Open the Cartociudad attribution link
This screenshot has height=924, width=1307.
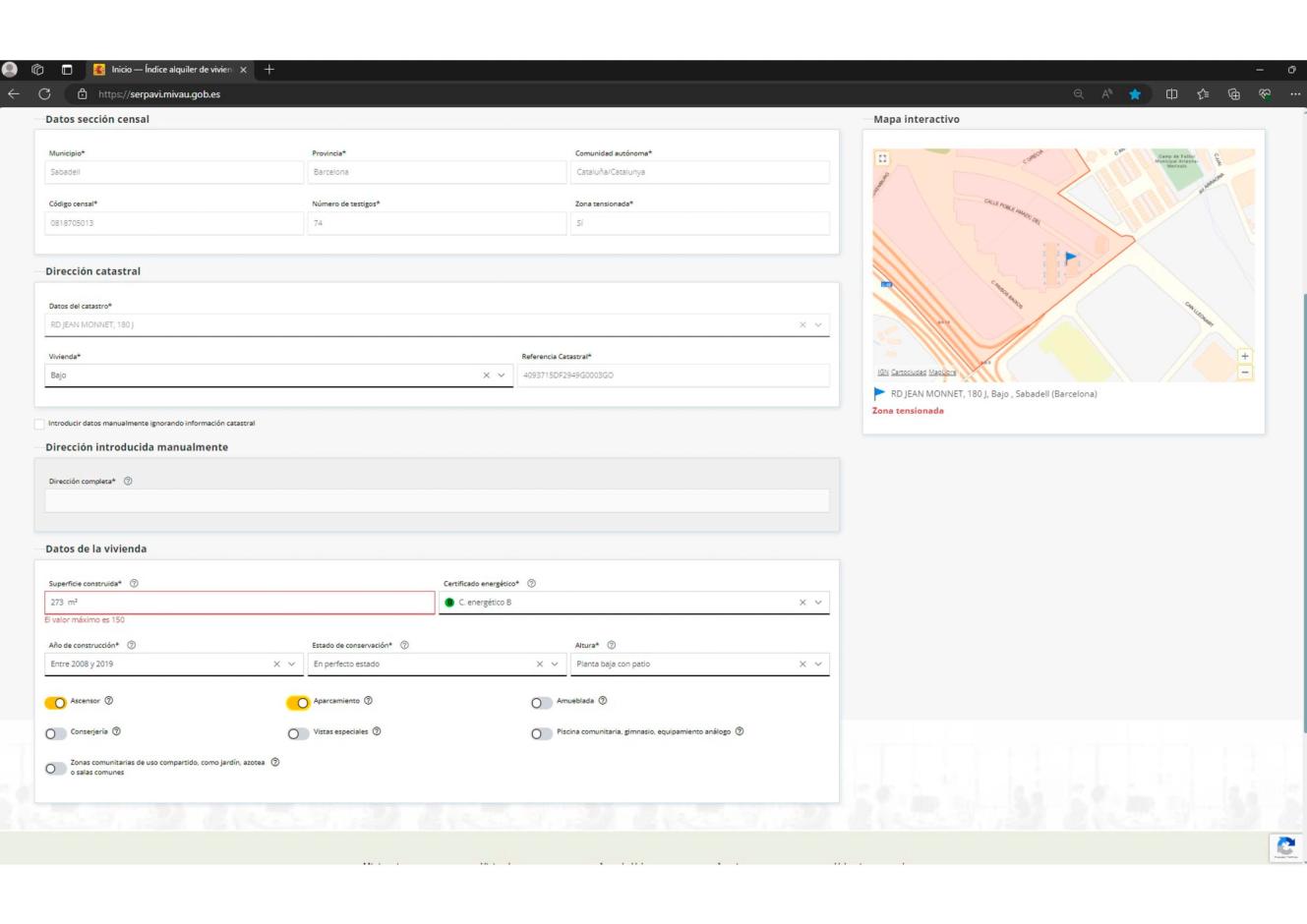coord(908,373)
